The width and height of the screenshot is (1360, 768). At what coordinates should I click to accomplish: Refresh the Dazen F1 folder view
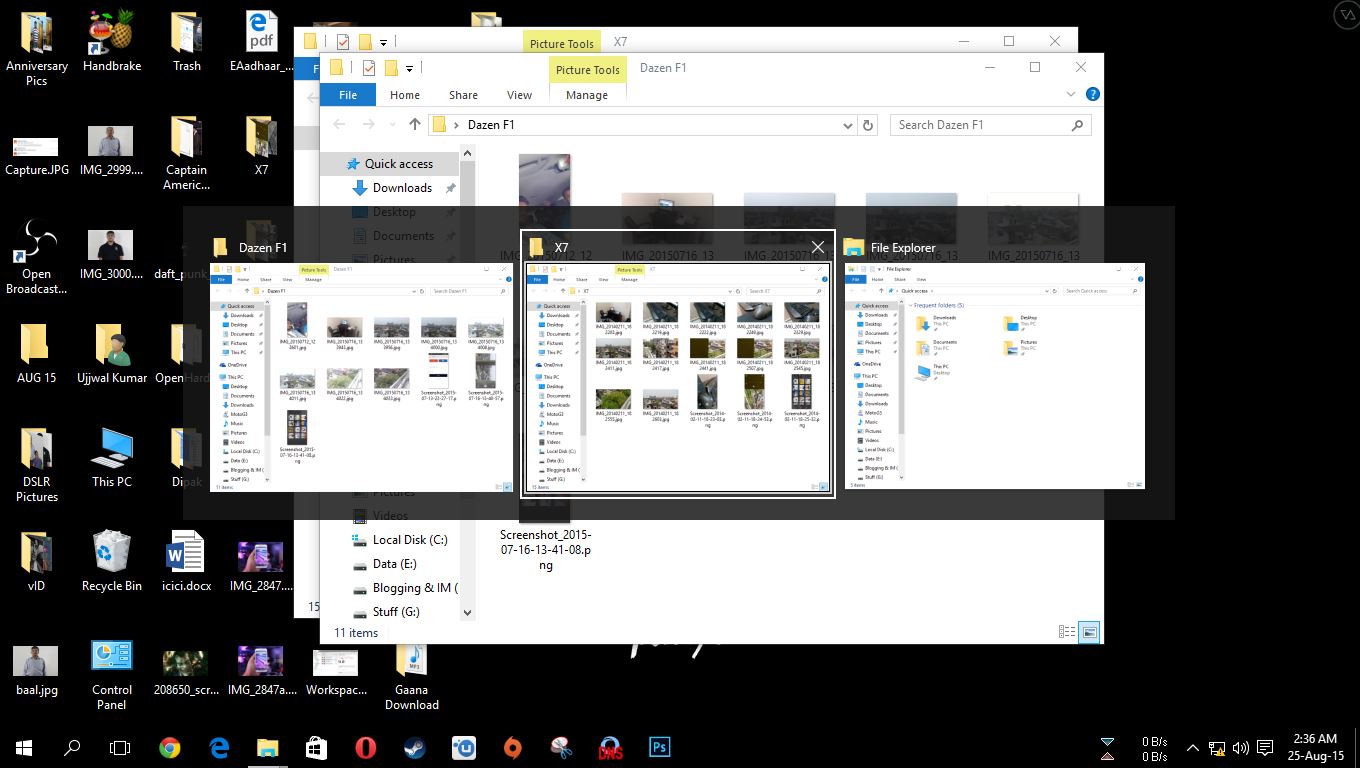click(868, 124)
